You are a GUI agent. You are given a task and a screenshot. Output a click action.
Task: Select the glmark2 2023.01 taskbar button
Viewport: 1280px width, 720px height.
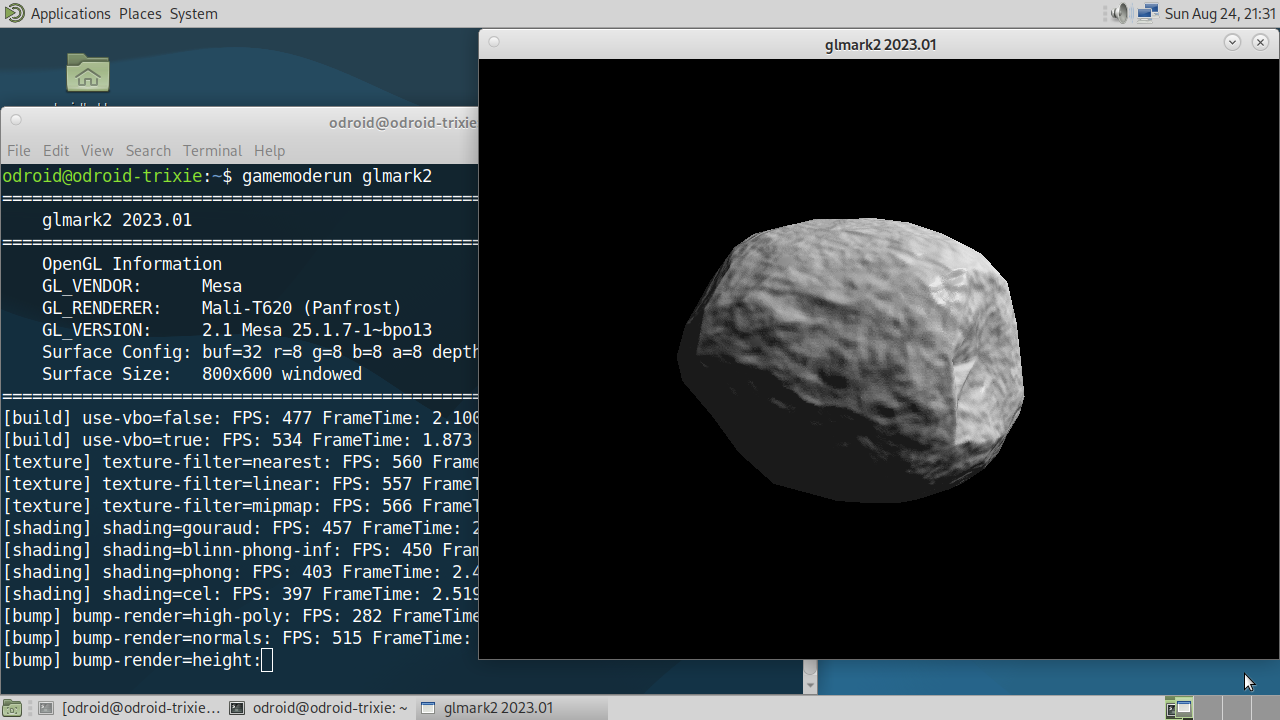coord(498,708)
